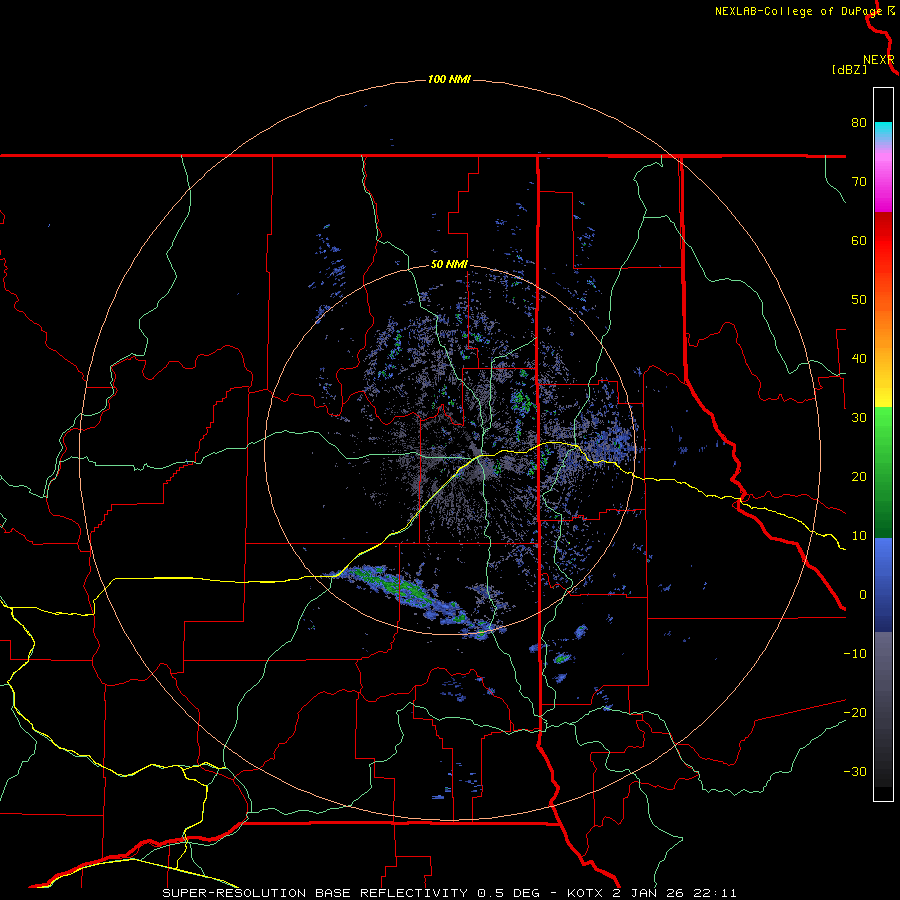Click the green segment of the color bar
The height and width of the screenshot is (900, 900).
883,472
